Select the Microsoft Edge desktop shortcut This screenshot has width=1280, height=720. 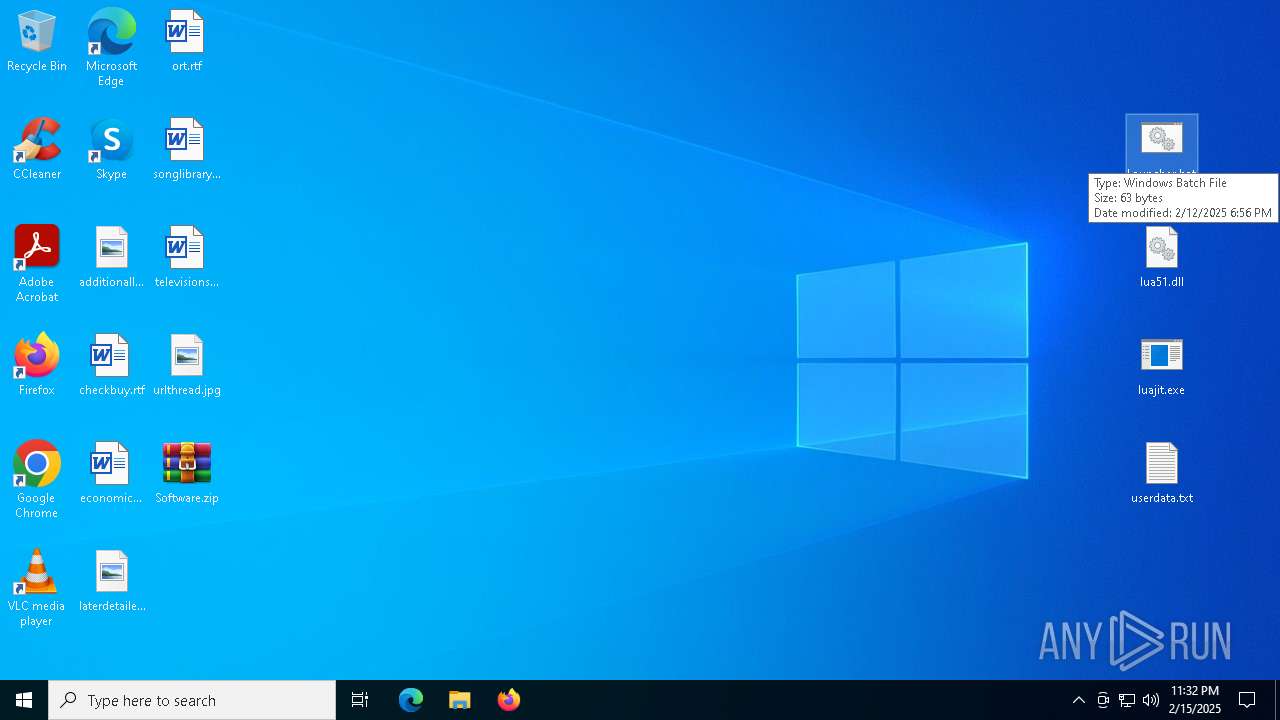click(x=111, y=47)
